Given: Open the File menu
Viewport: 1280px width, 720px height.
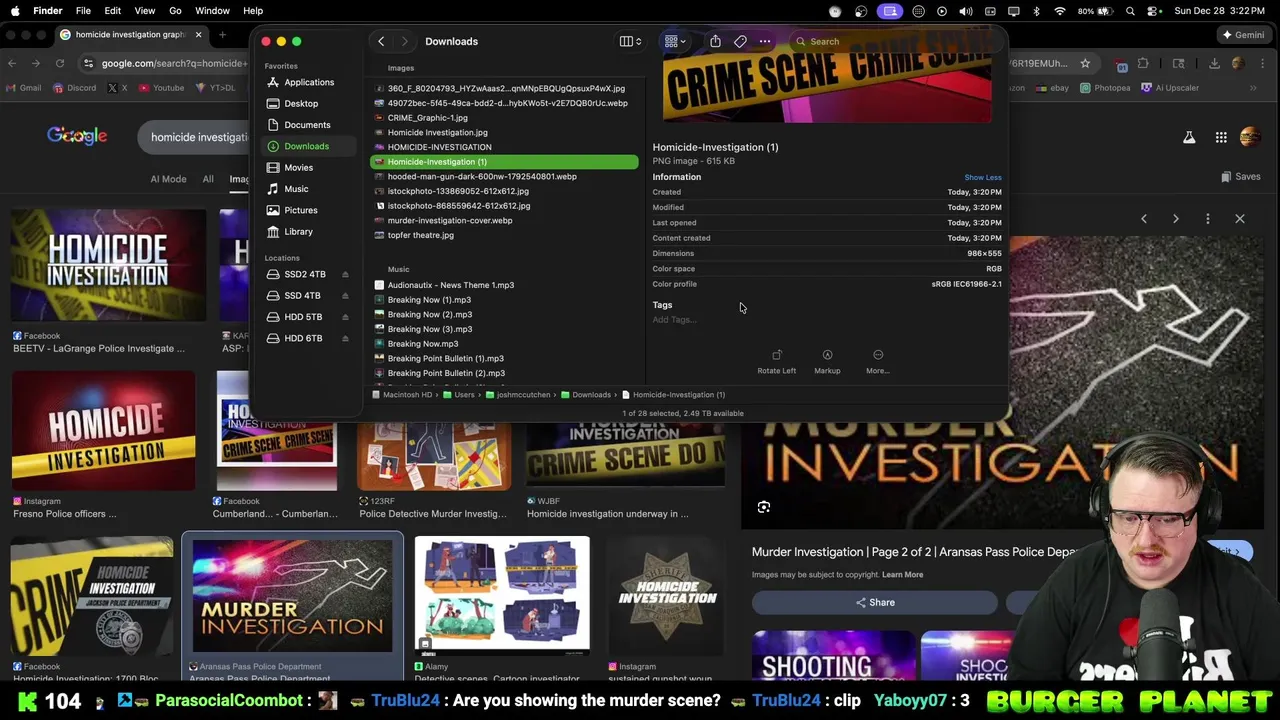Looking at the screenshot, I should 83,11.
